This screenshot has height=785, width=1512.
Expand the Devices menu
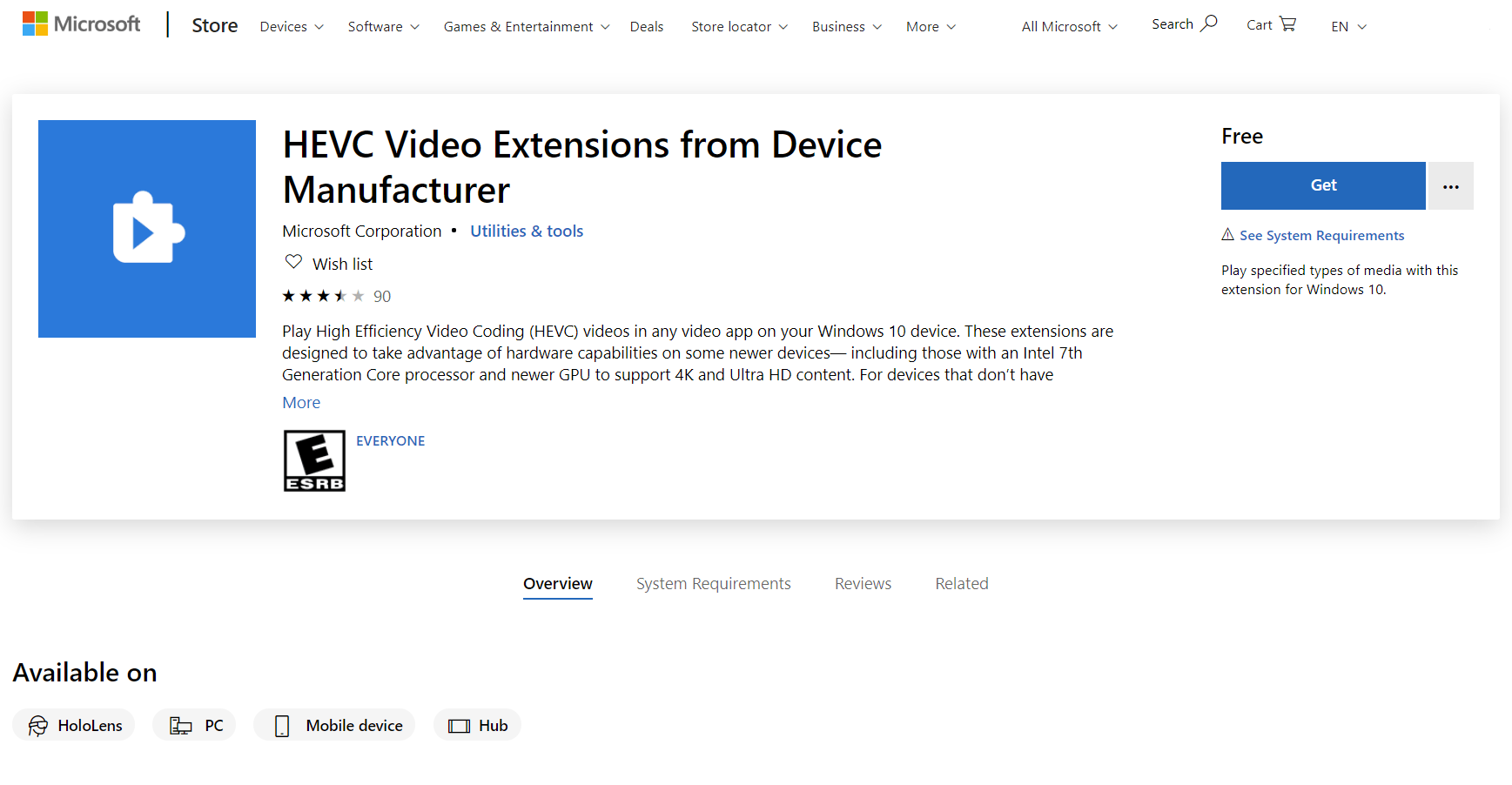pyautogui.click(x=292, y=27)
